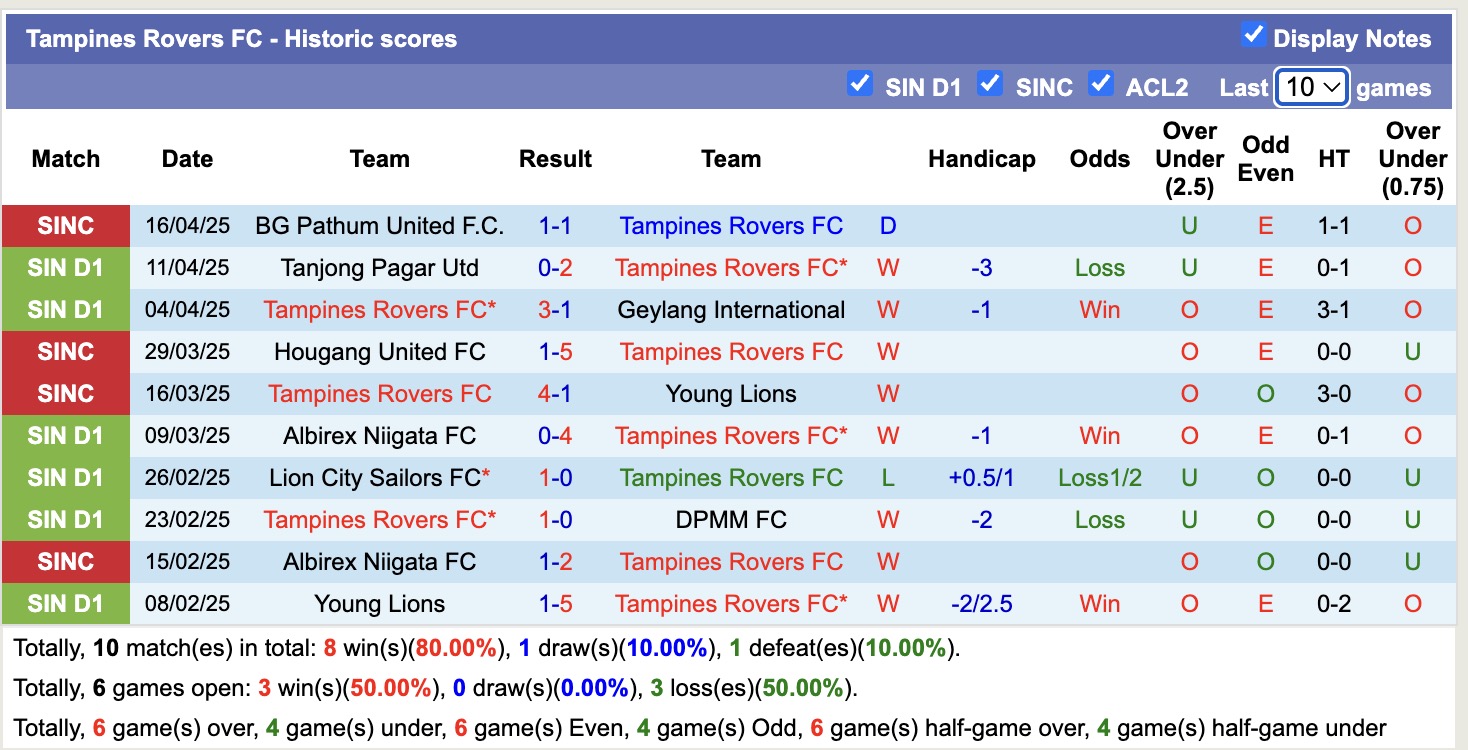
Task: Click the Handicap column header
Action: (x=981, y=158)
